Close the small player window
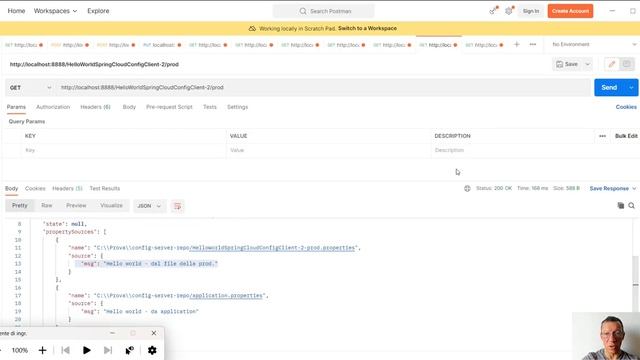This screenshot has height=360, width=640. click(x=154, y=333)
